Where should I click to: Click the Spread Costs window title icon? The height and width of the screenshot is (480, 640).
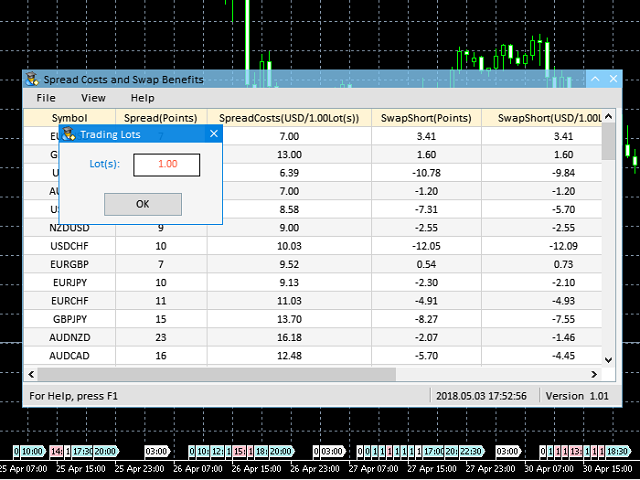pos(33,80)
